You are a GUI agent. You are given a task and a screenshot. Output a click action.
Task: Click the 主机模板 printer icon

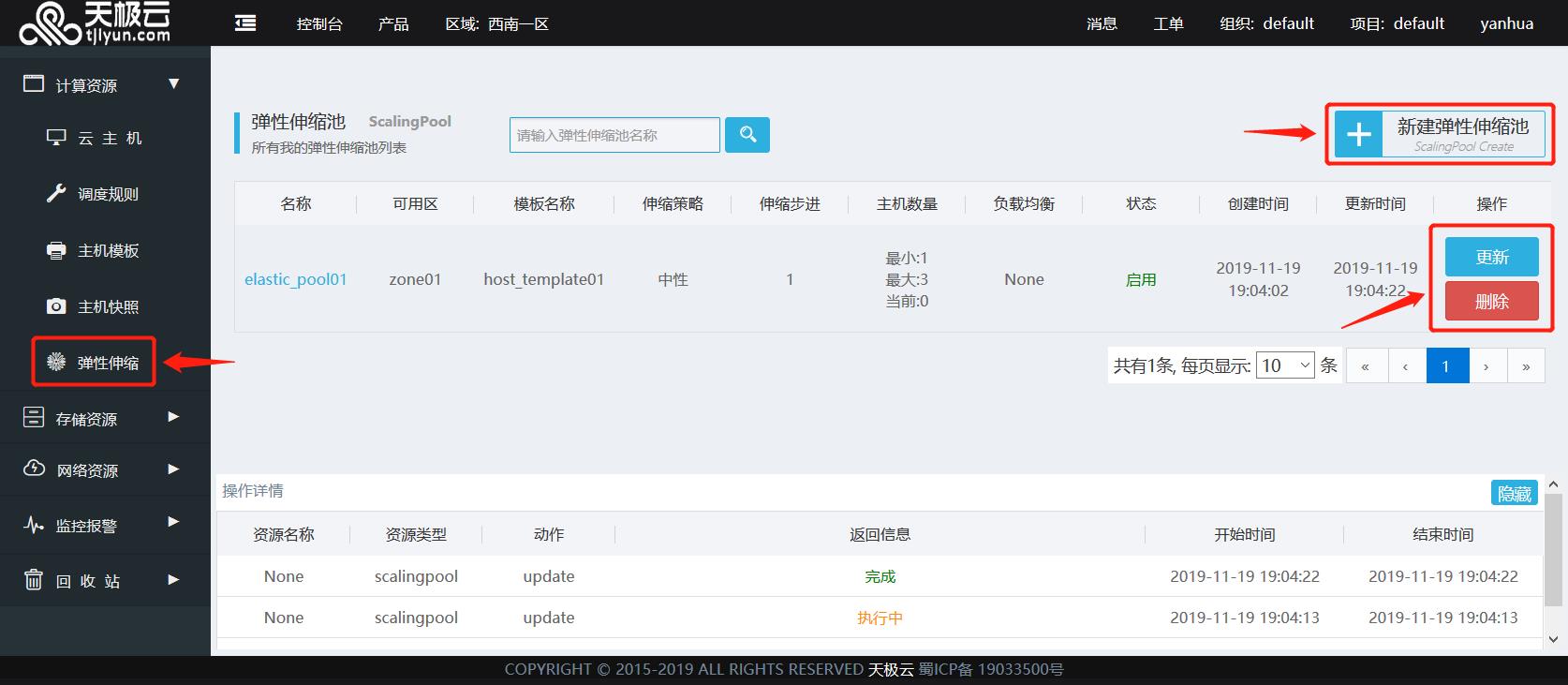click(x=56, y=250)
